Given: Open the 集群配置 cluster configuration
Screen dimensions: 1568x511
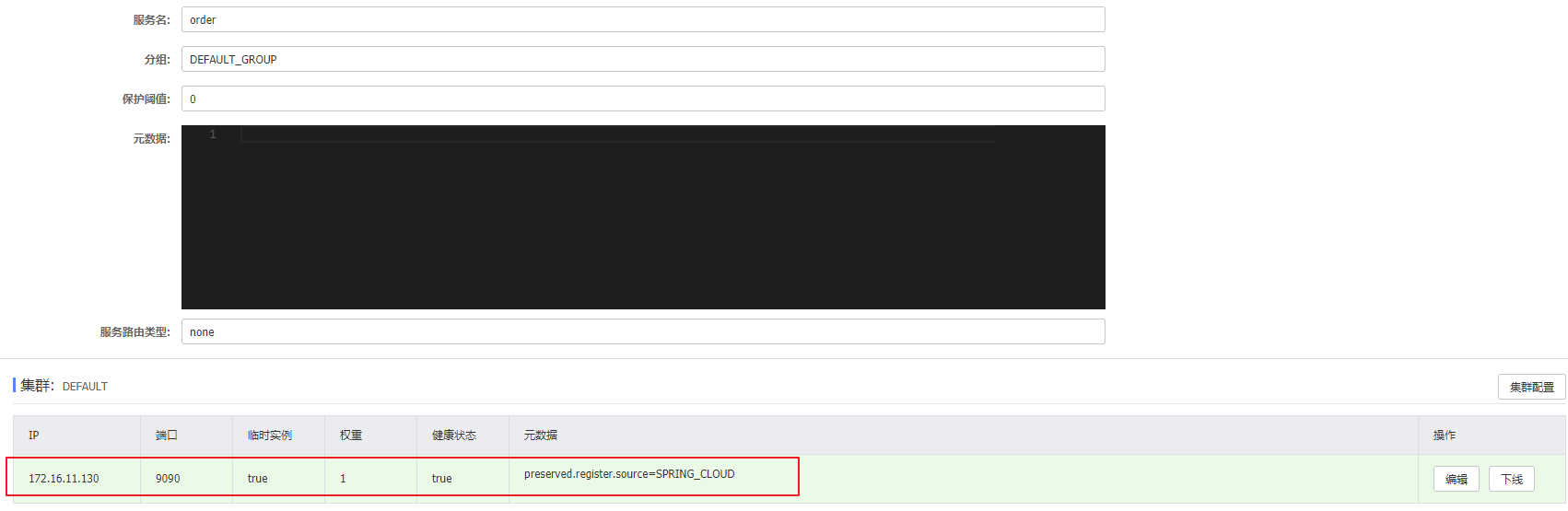Looking at the screenshot, I should (x=1531, y=387).
